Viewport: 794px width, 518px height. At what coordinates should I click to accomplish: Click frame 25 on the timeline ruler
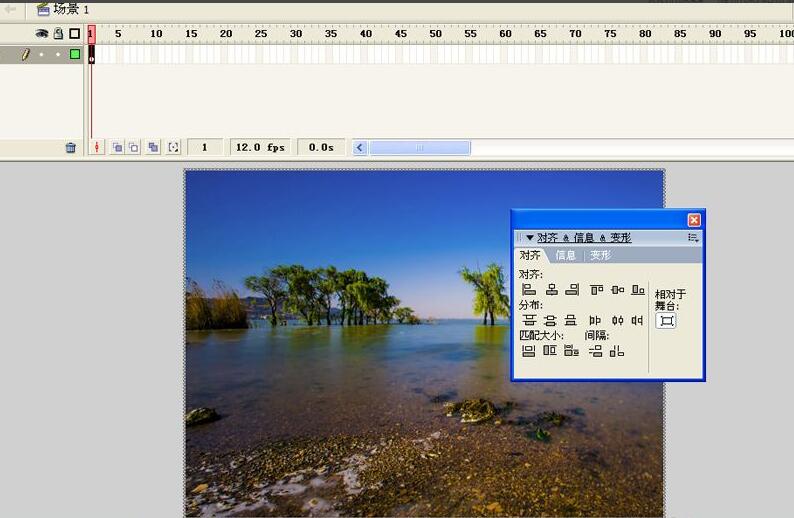260,33
